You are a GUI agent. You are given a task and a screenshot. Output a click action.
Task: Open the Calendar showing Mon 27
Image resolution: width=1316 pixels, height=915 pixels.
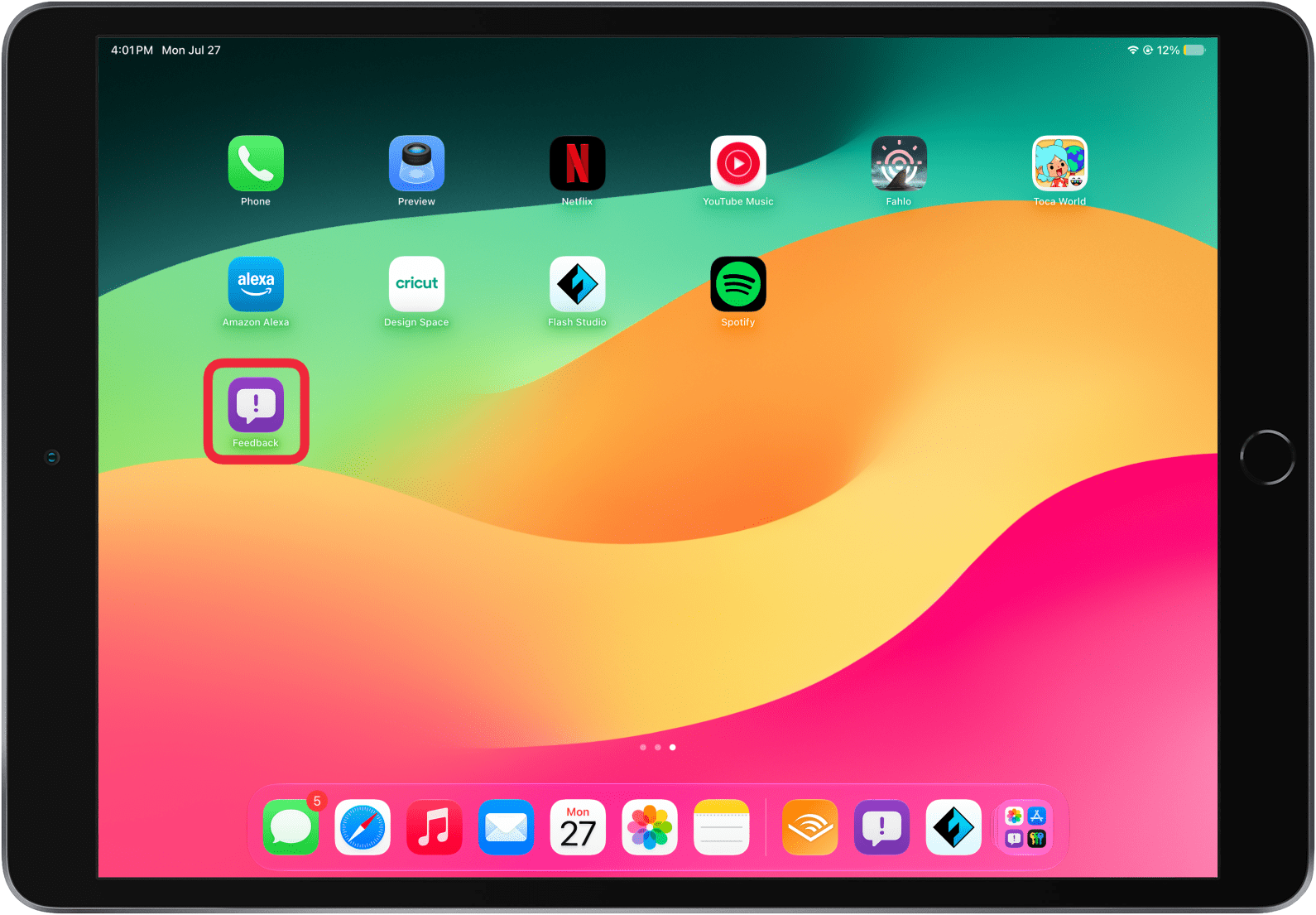click(578, 827)
